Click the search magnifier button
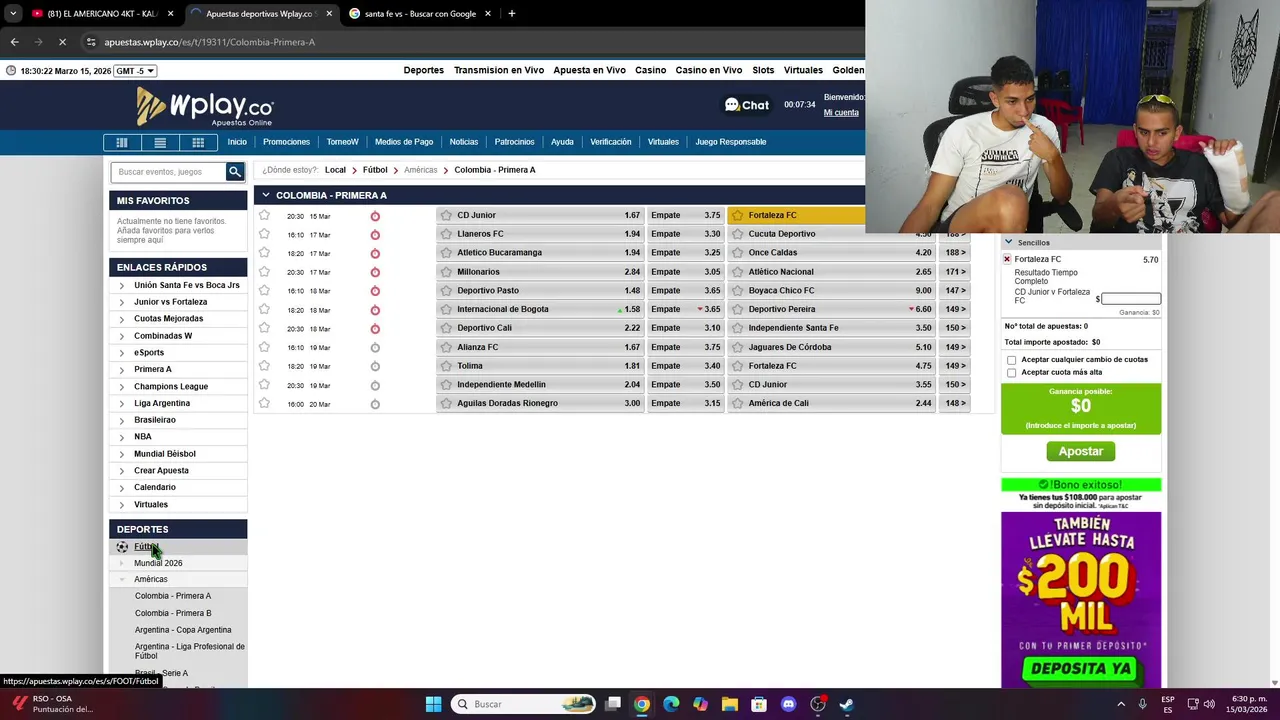This screenshot has height=720, width=1280. [235, 172]
